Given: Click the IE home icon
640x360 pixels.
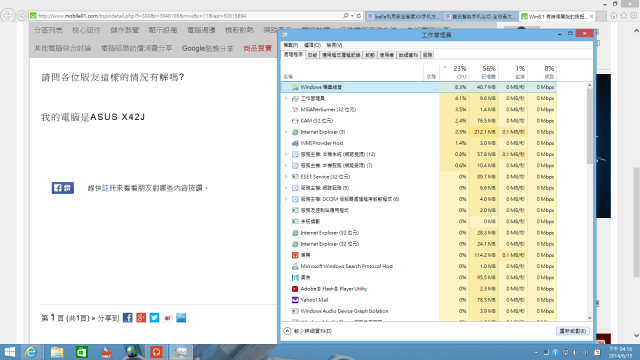Looking at the screenshot, I should coord(613,16).
